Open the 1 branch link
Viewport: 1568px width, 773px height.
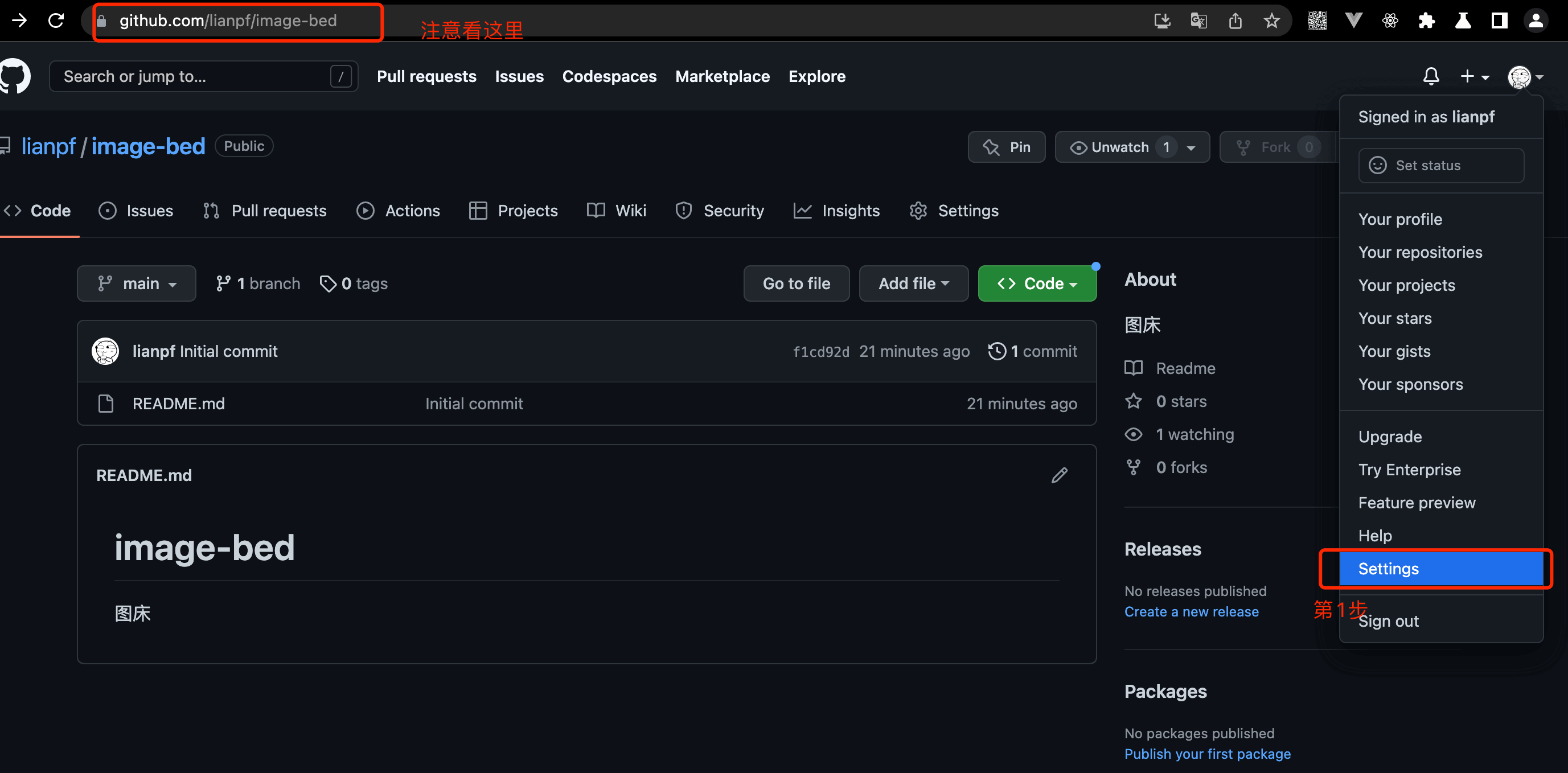tap(258, 283)
